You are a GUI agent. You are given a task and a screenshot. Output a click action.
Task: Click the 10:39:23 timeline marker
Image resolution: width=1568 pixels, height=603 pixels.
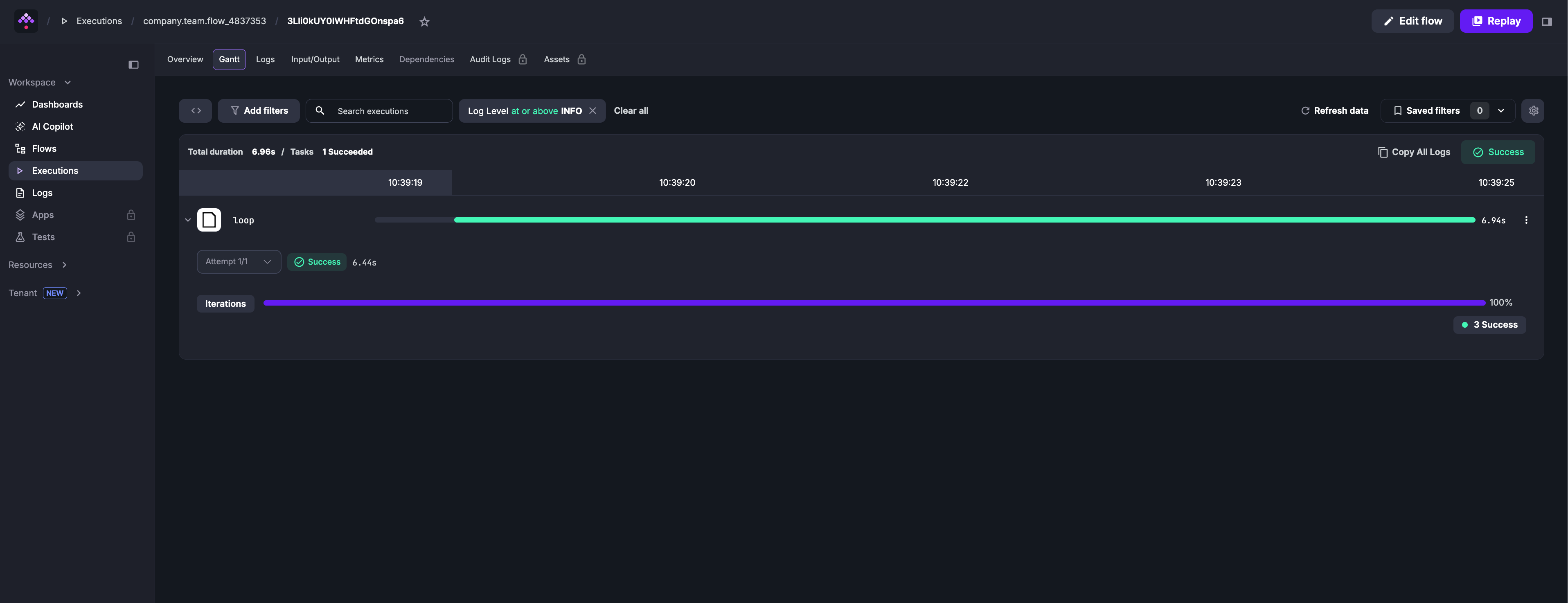click(1223, 182)
